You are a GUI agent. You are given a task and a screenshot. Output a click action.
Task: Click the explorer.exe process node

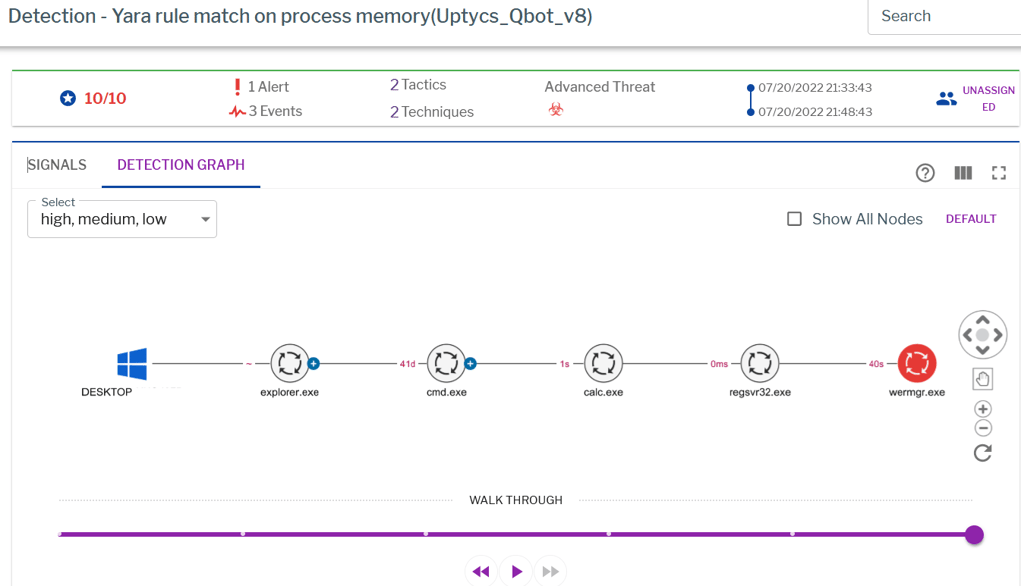290,363
